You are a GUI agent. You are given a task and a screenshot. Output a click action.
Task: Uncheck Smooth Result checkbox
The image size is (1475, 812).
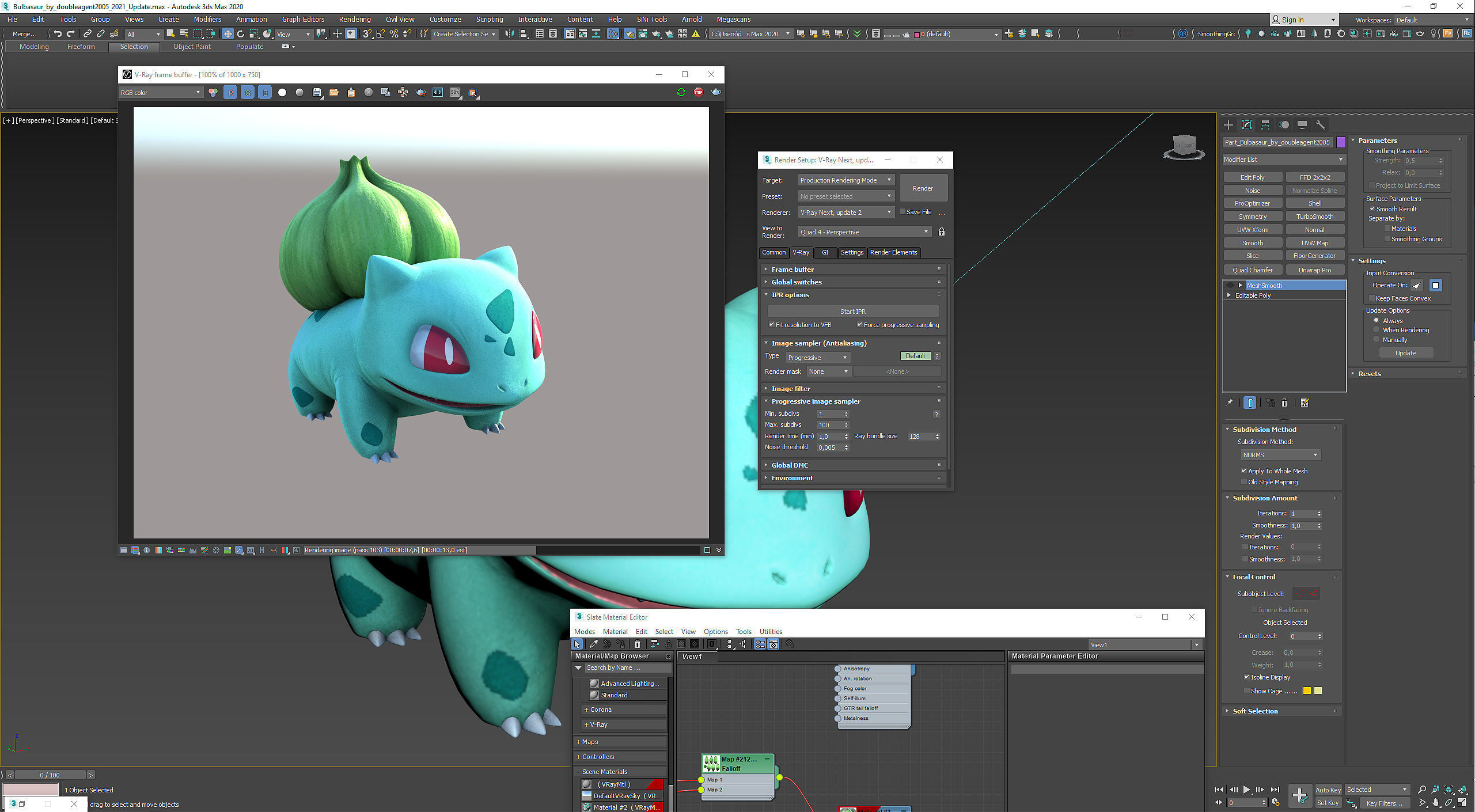[1372, 209]
